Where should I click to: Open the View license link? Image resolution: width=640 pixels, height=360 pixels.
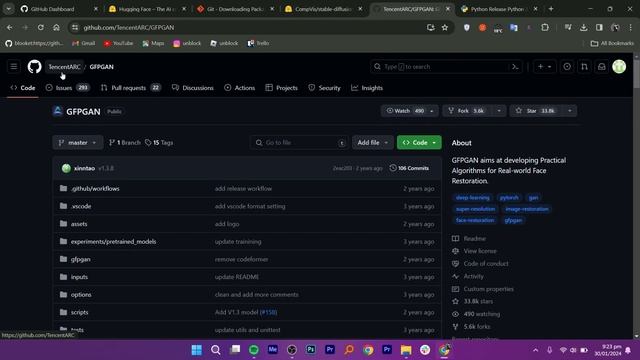click(480, 251)
